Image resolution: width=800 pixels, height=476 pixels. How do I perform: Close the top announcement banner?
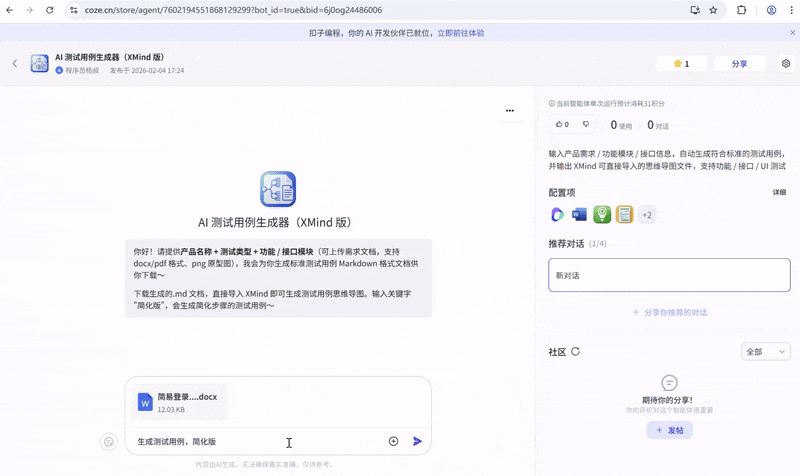click(x=792, y=33)
